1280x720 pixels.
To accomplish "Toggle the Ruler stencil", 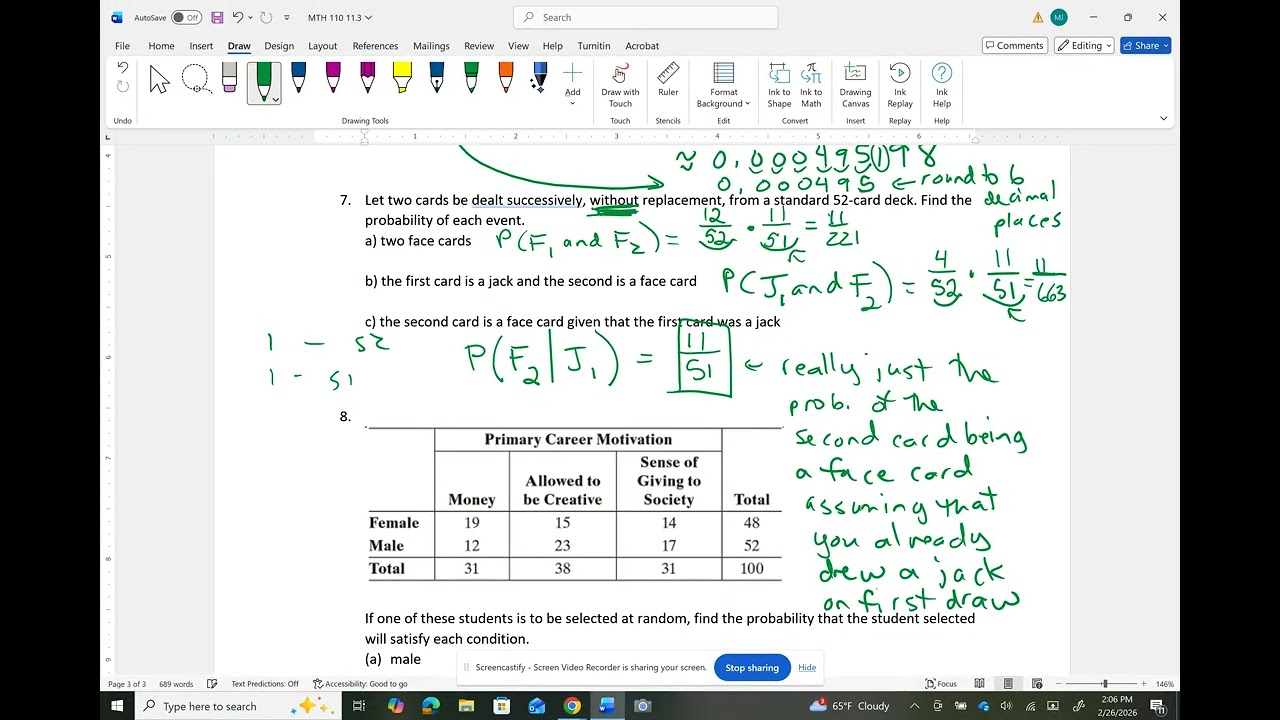I will [668, 80].
